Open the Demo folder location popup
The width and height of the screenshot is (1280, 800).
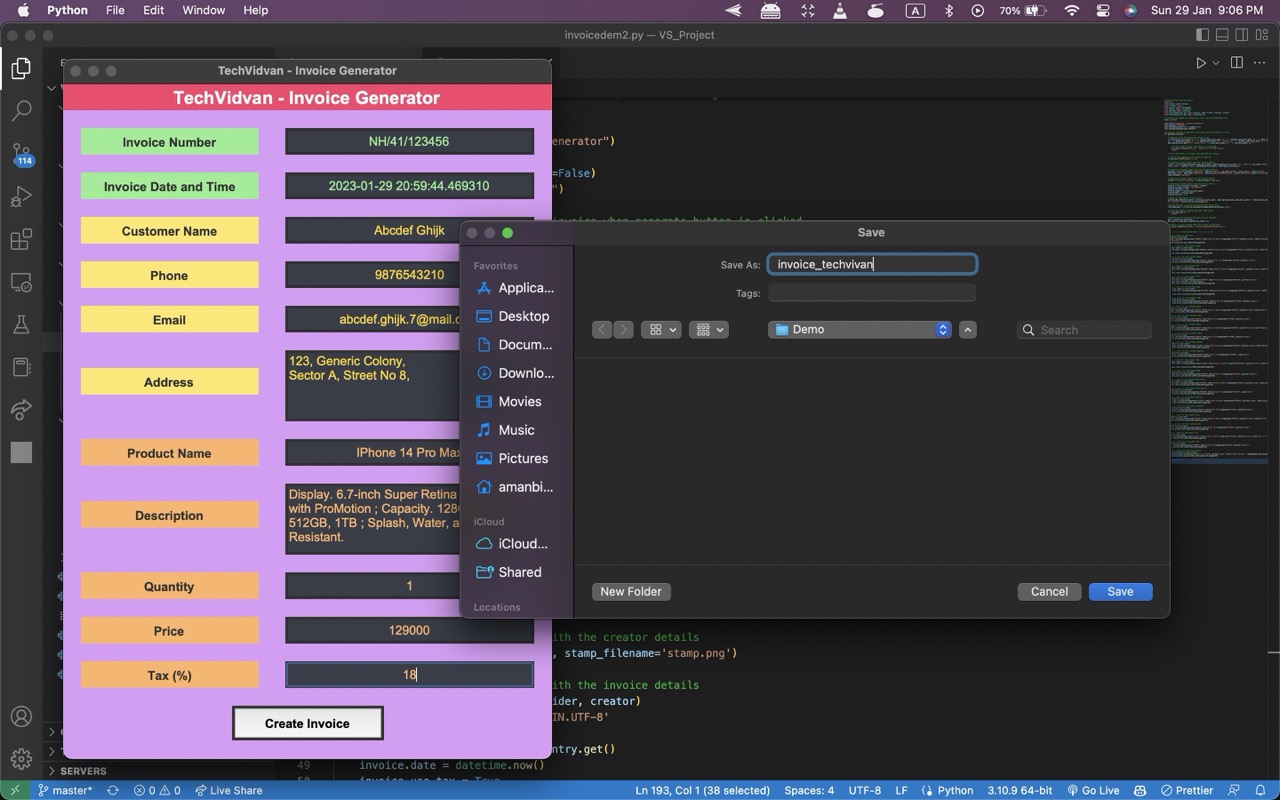coord(860,330)
